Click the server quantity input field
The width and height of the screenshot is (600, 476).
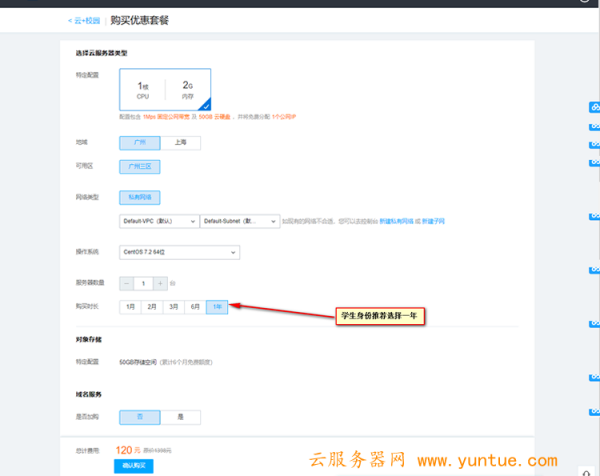point(143,283)
